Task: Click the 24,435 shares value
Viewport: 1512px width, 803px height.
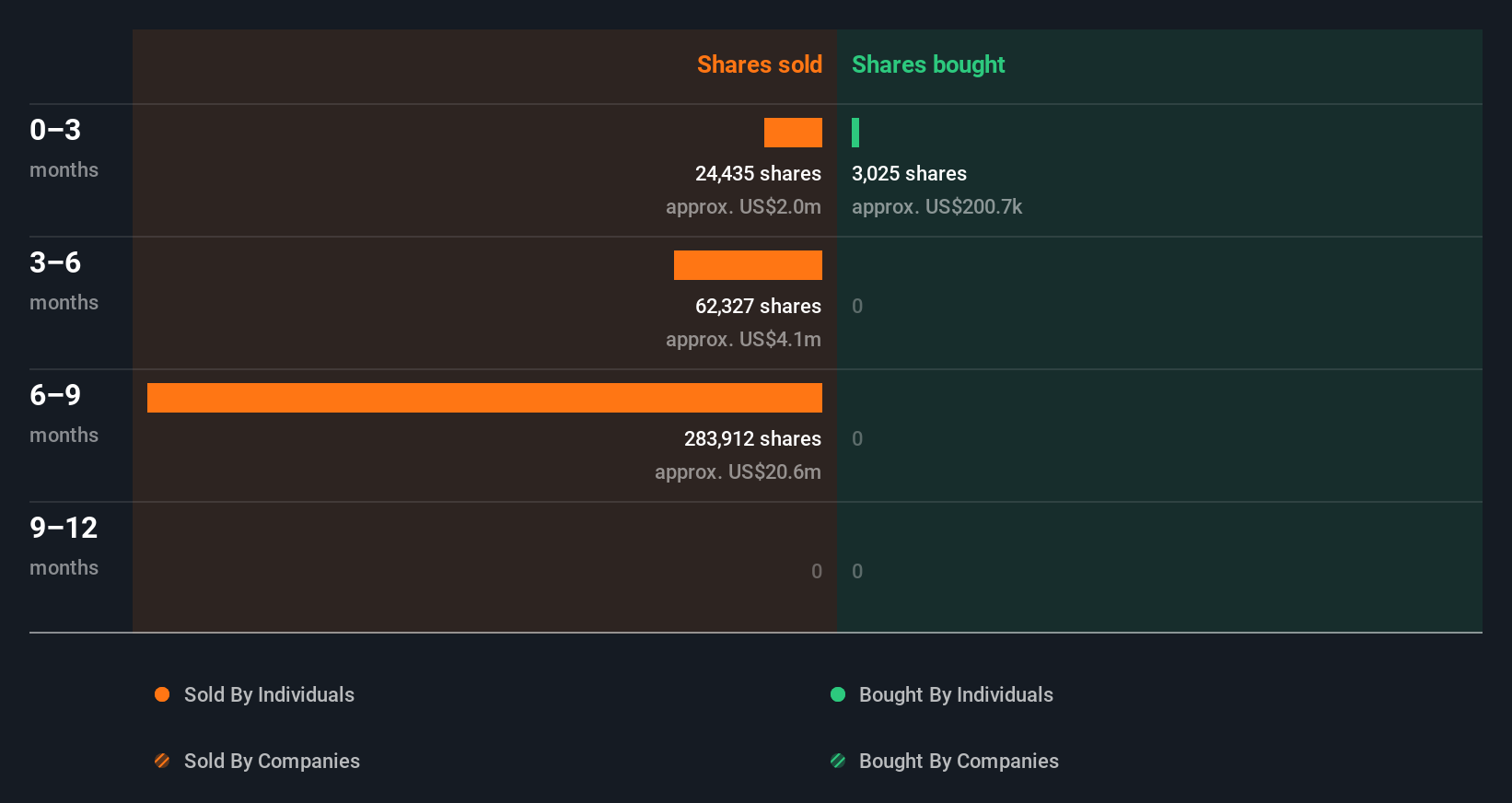Action: coord(758,173)
